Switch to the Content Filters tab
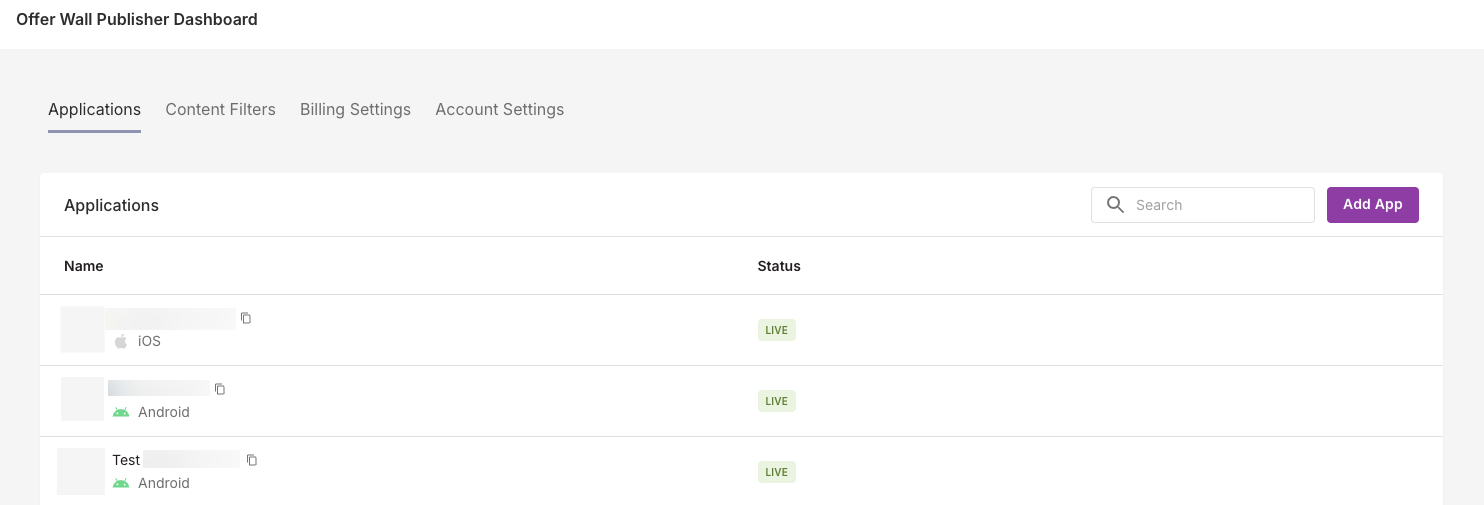This screenshot has width=1484, height=505. (x=220, y=109)
